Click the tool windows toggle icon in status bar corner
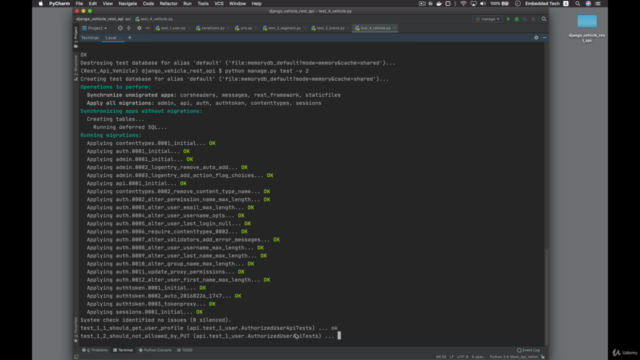 point(76,357)
